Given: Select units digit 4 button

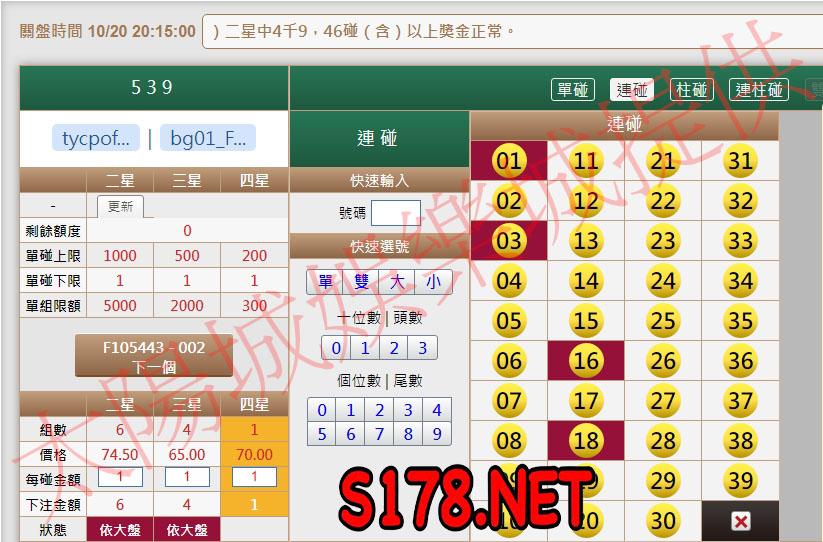Looking at the screenshot, I should [x=437, y=410].
